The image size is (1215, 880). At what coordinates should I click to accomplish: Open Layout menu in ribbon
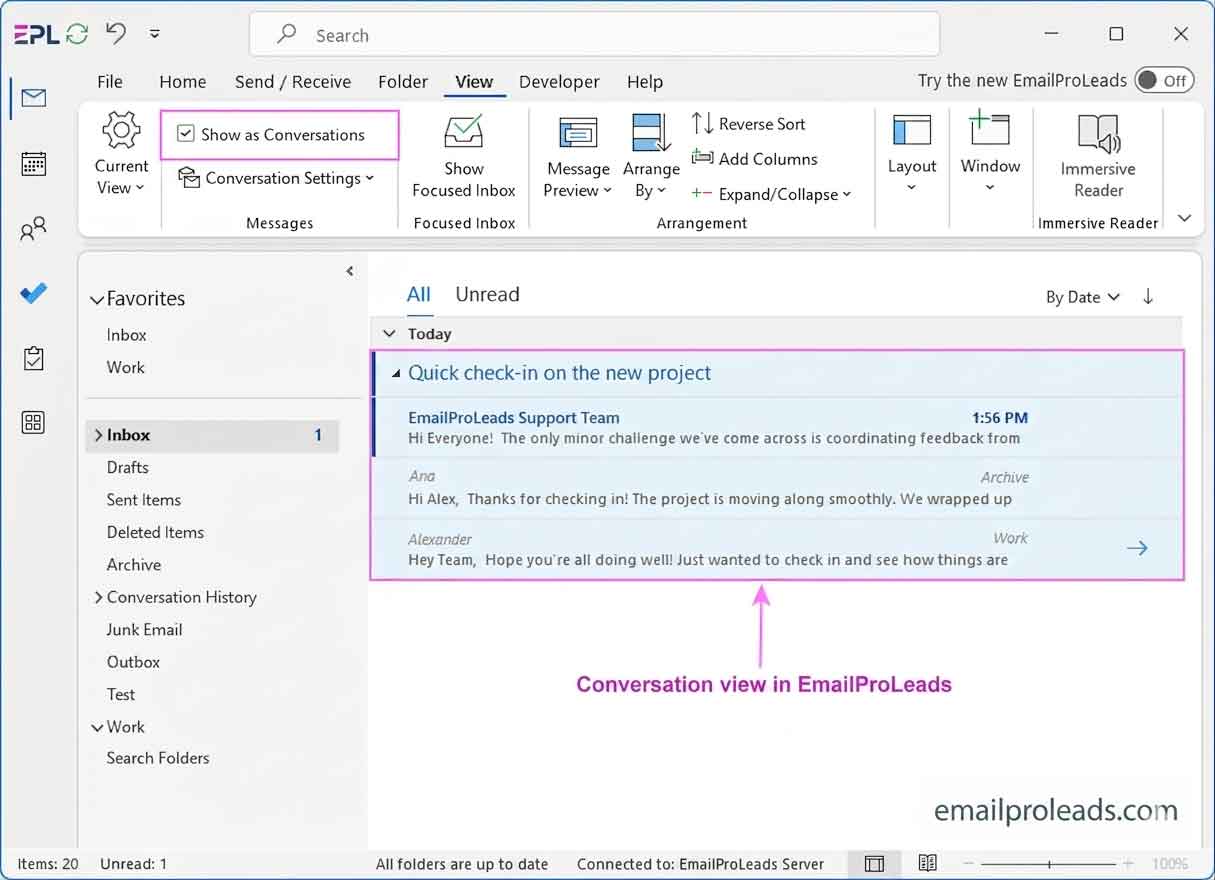point(912,154)
